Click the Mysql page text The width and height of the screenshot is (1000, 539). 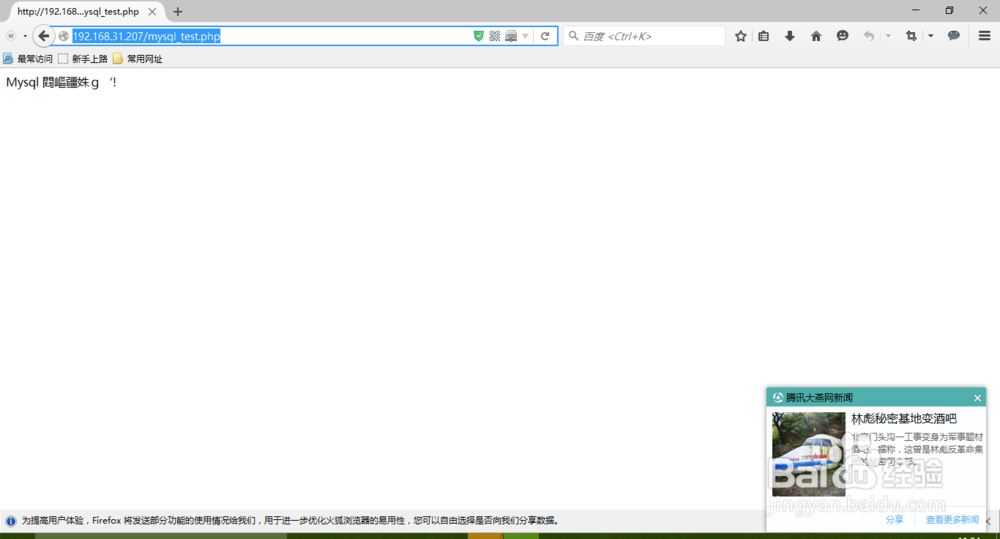(x=61, y=82)
